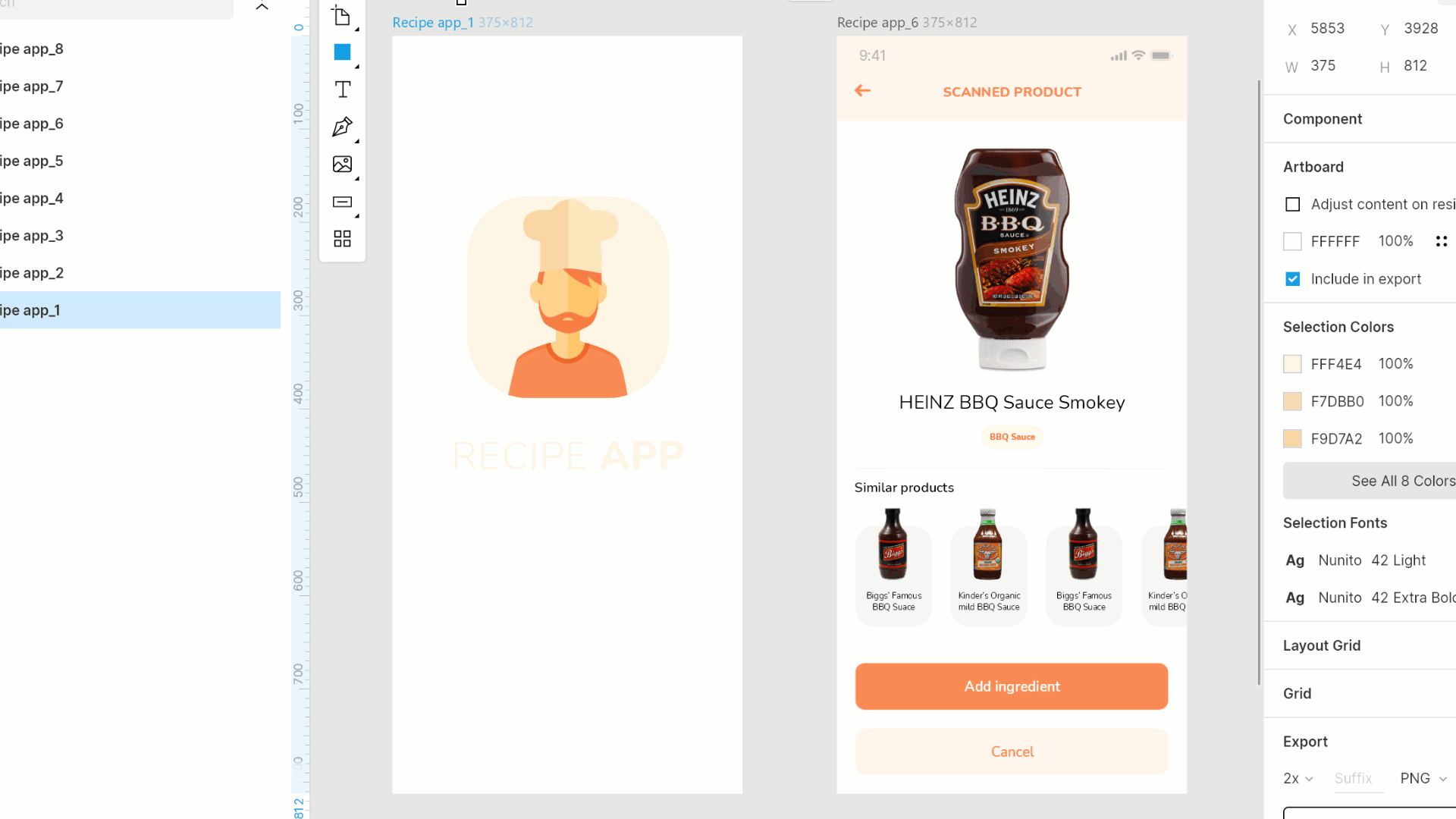Click the width value field

pyautogui.click(x=1323, y=66)
